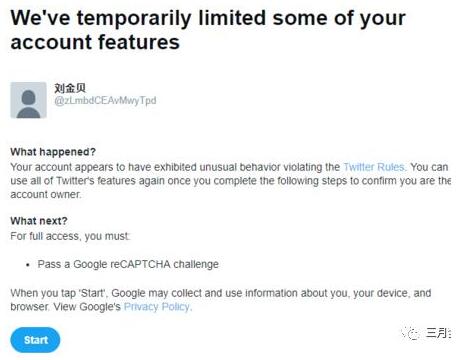Image resolution: width=464 pixels, height=360 pixels.
Task: Click the blue Start button
Action: point(35,340)
